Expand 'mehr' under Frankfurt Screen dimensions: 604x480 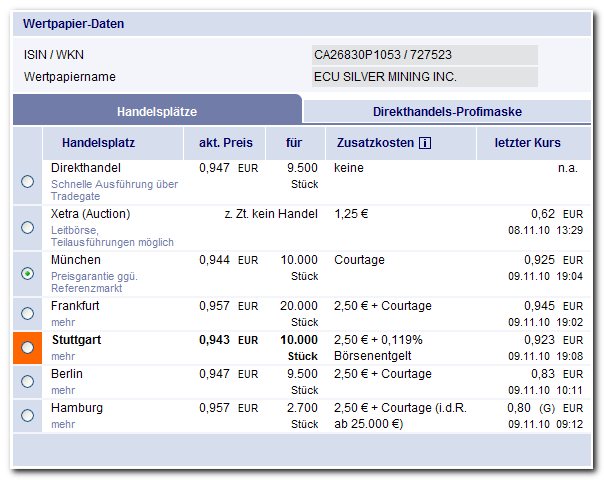coord(63,322)
